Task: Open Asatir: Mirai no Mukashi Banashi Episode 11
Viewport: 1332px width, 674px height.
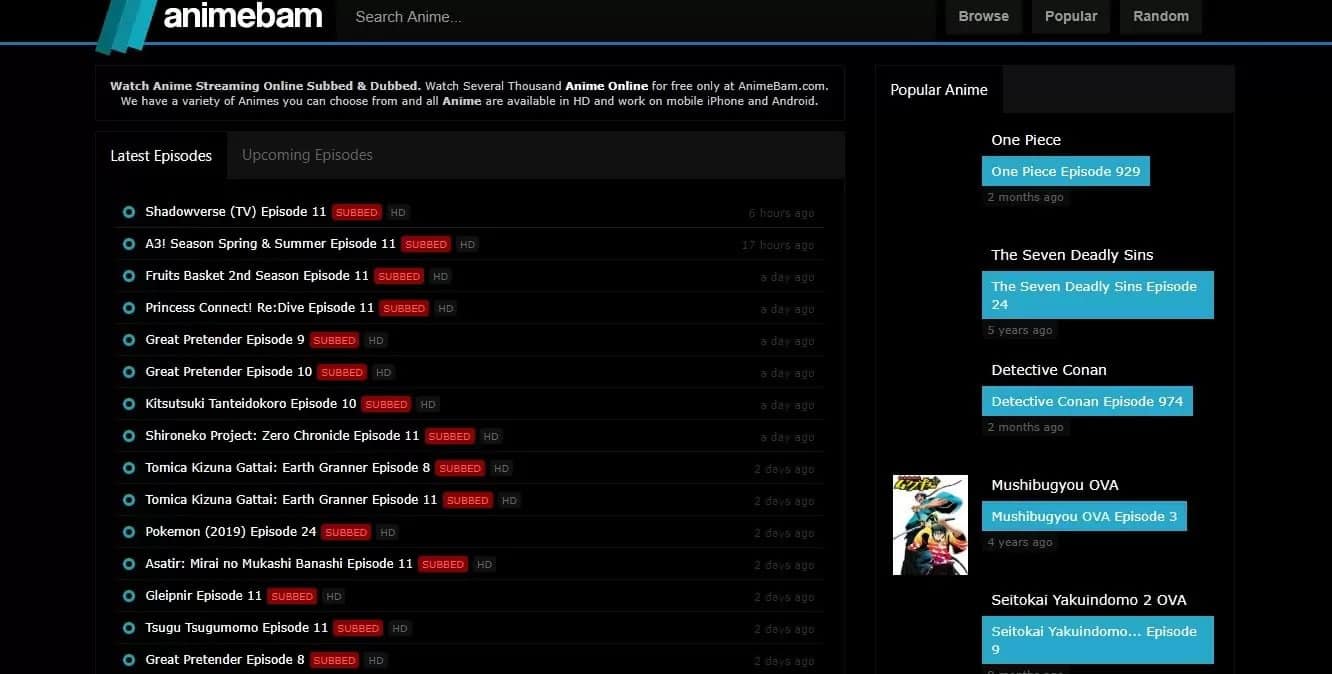Action: pos(279,564)
